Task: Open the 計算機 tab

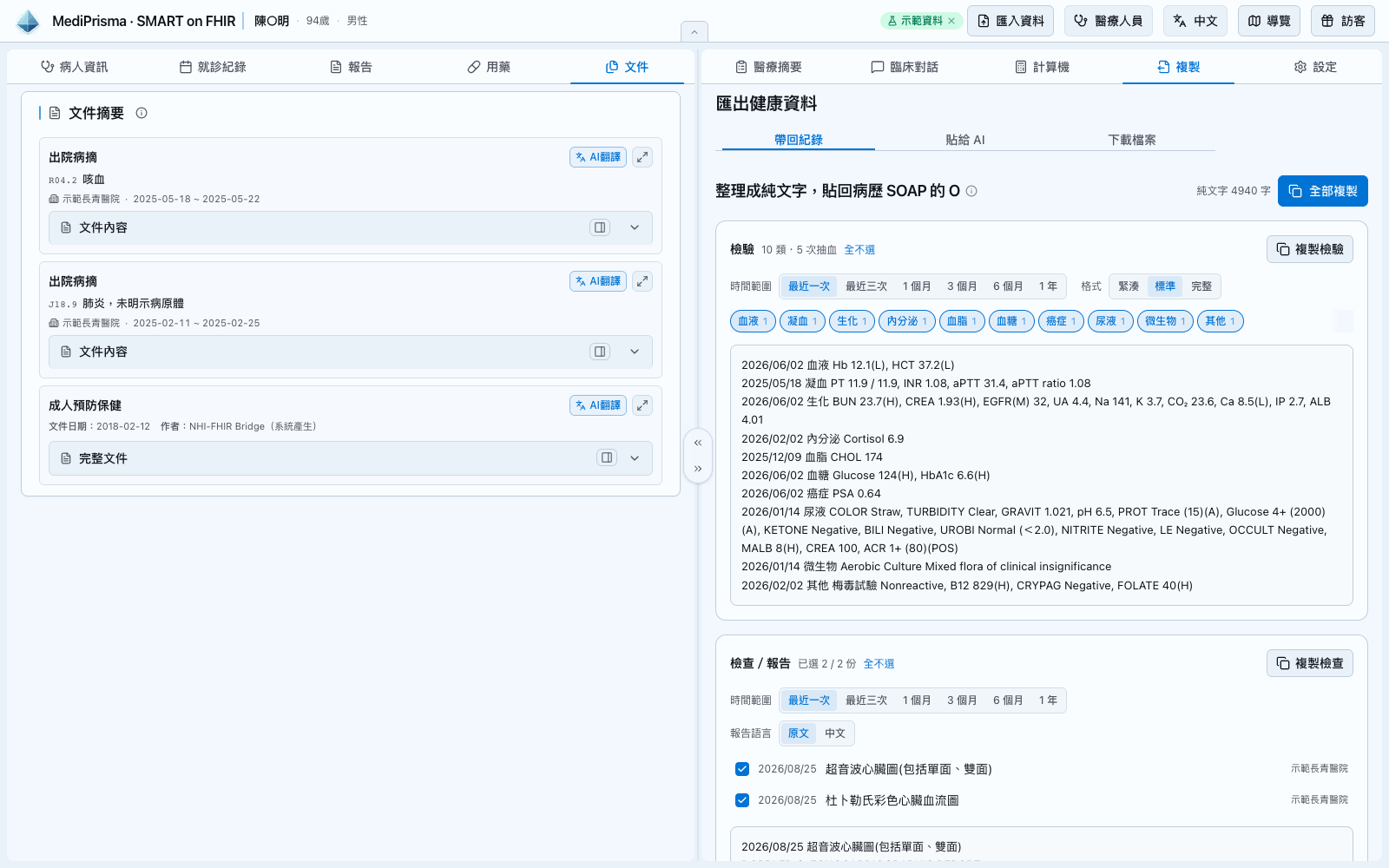Action: (x=1042, y=67)
